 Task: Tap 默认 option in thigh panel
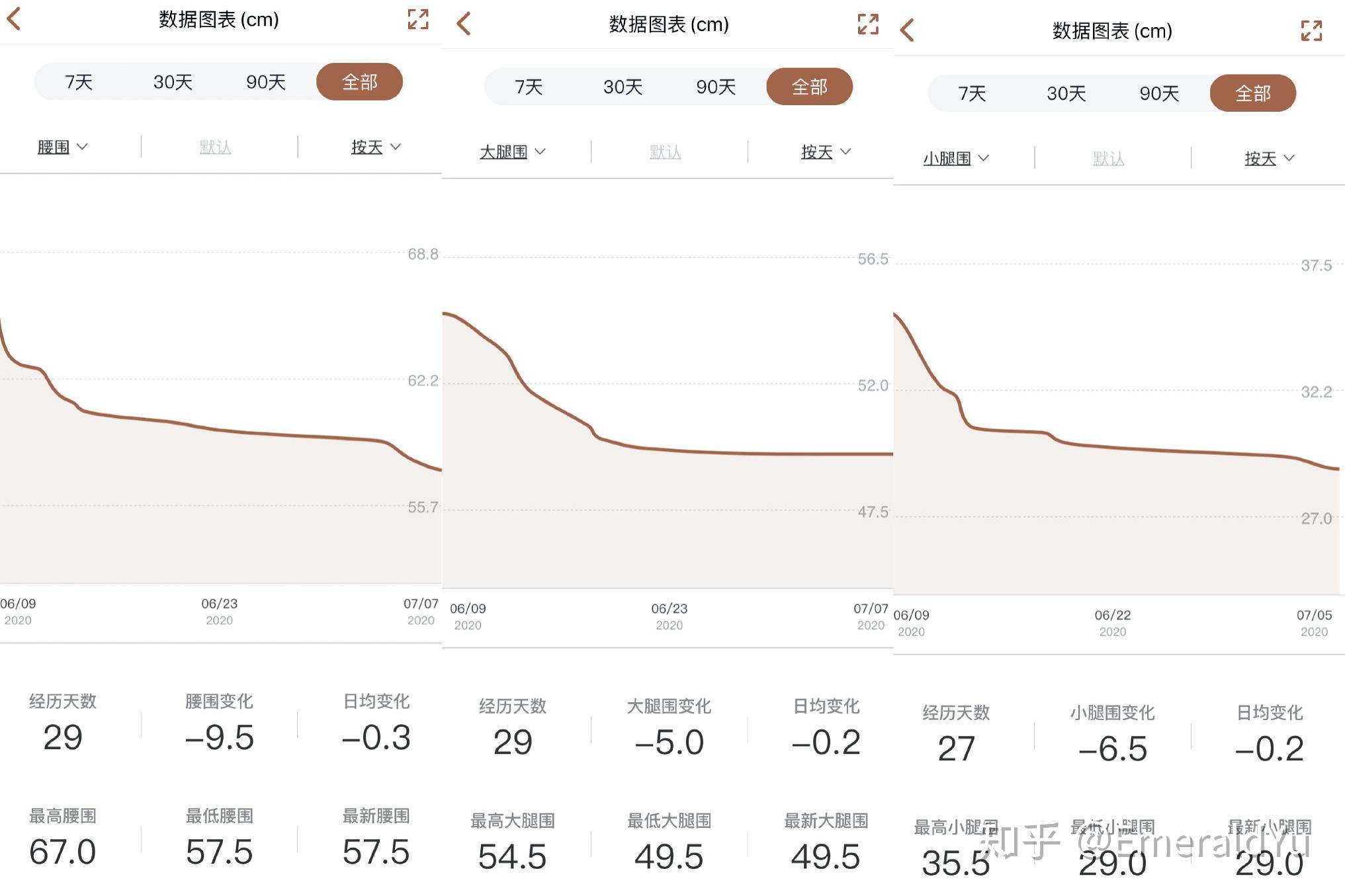(665, 152)
